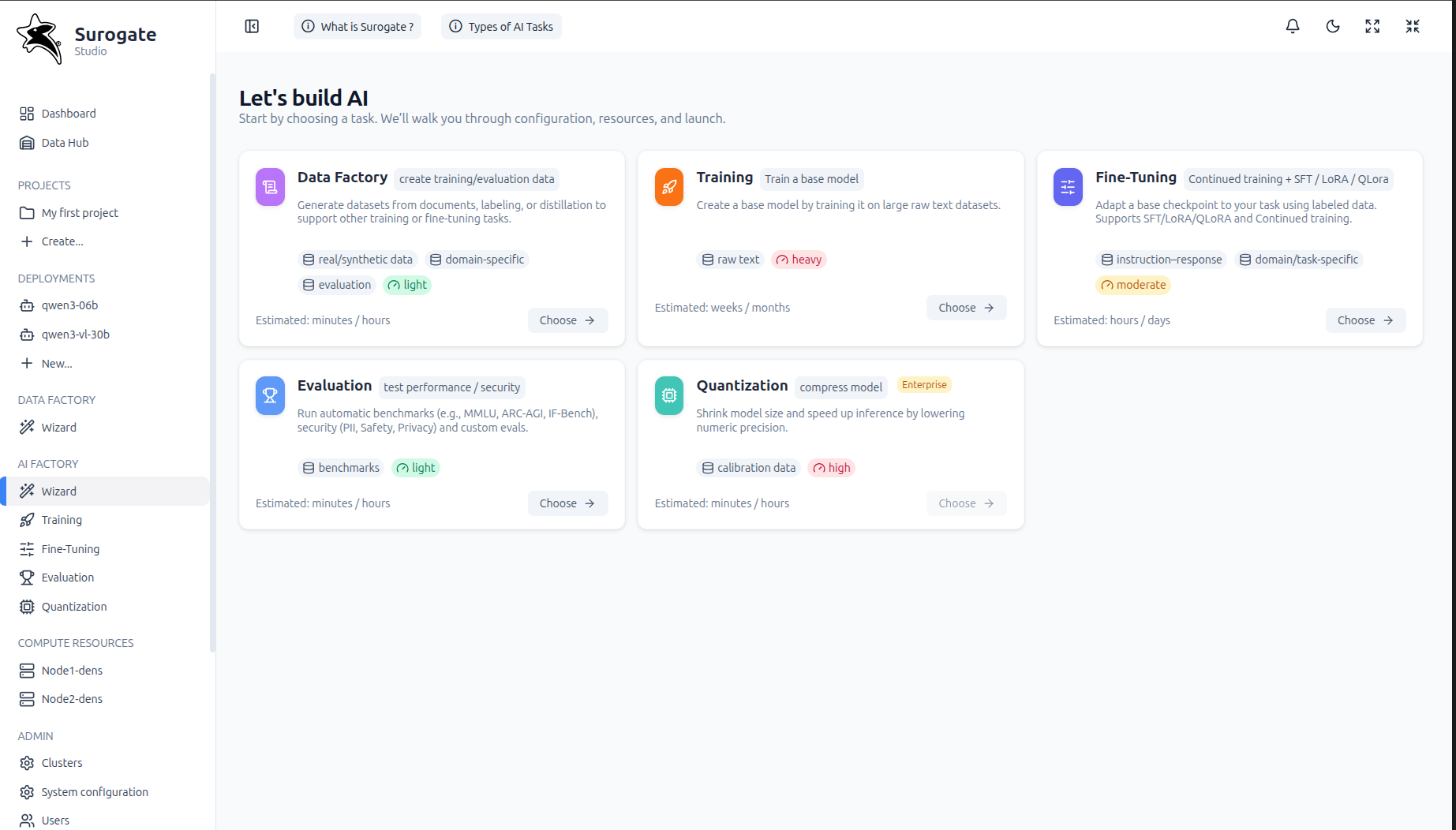
Task: Expand New... under Deployments
Action: click(56, 364)
